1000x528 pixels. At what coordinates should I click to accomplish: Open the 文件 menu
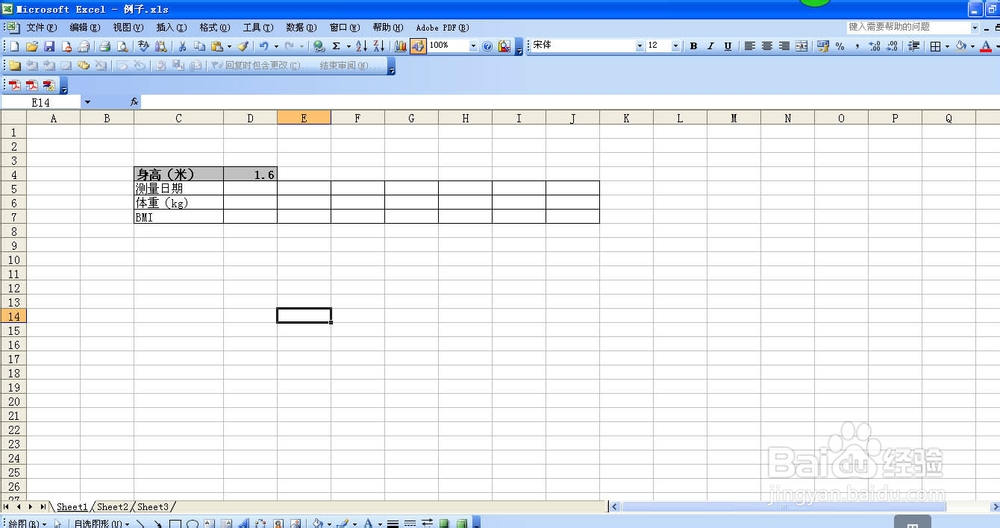coord(41,27)
